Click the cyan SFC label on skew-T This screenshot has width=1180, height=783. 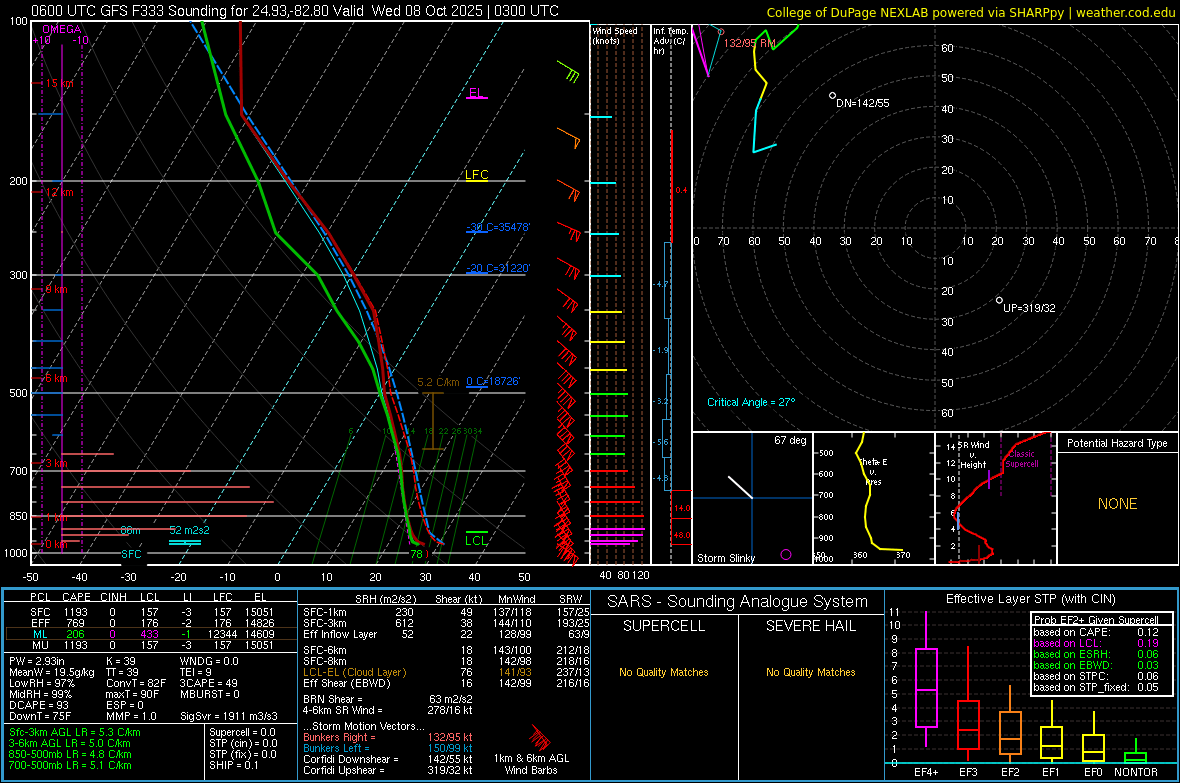131,553
